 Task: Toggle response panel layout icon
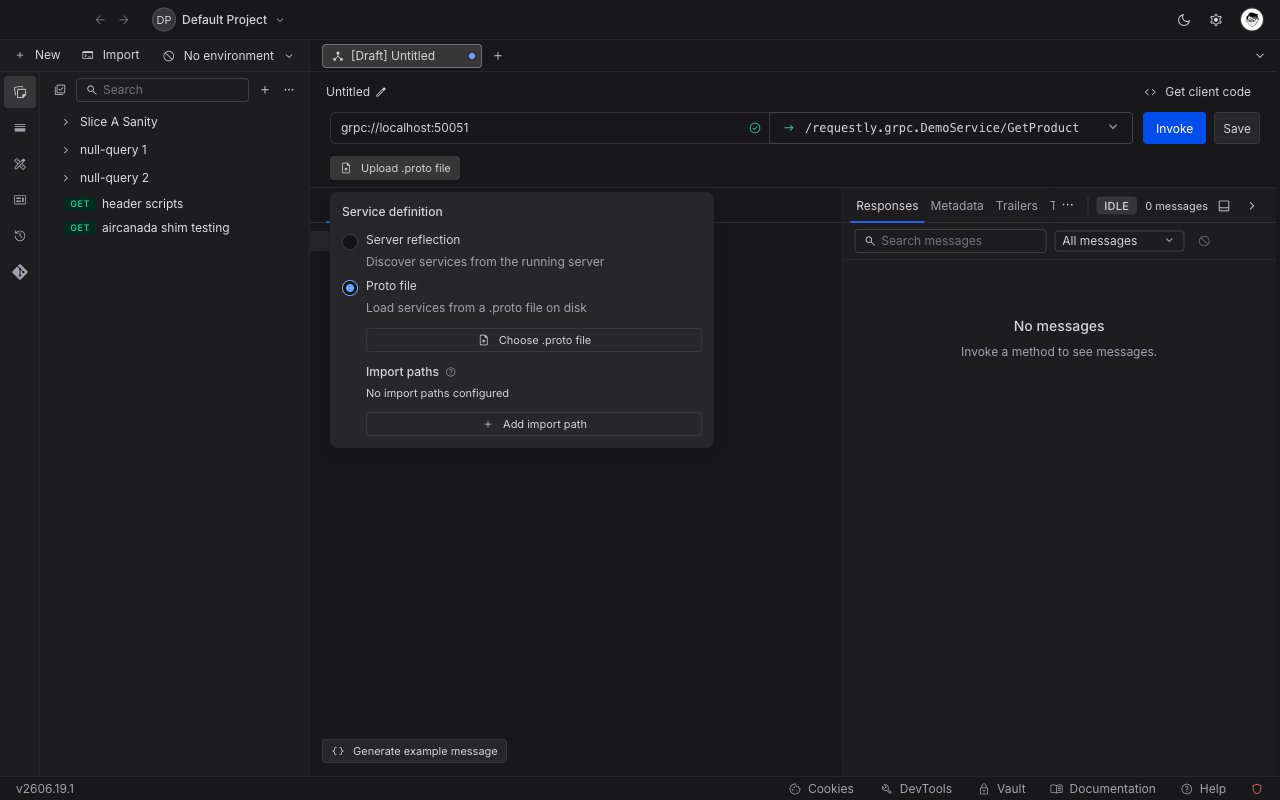click(x=1224, y=206)
